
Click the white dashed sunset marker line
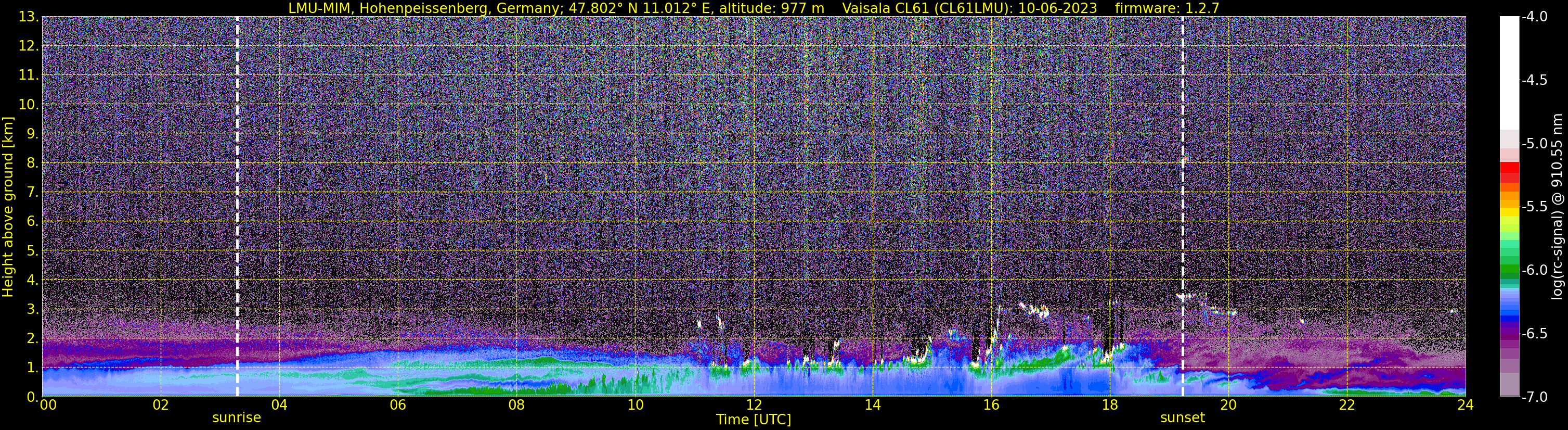(1183, 207)
